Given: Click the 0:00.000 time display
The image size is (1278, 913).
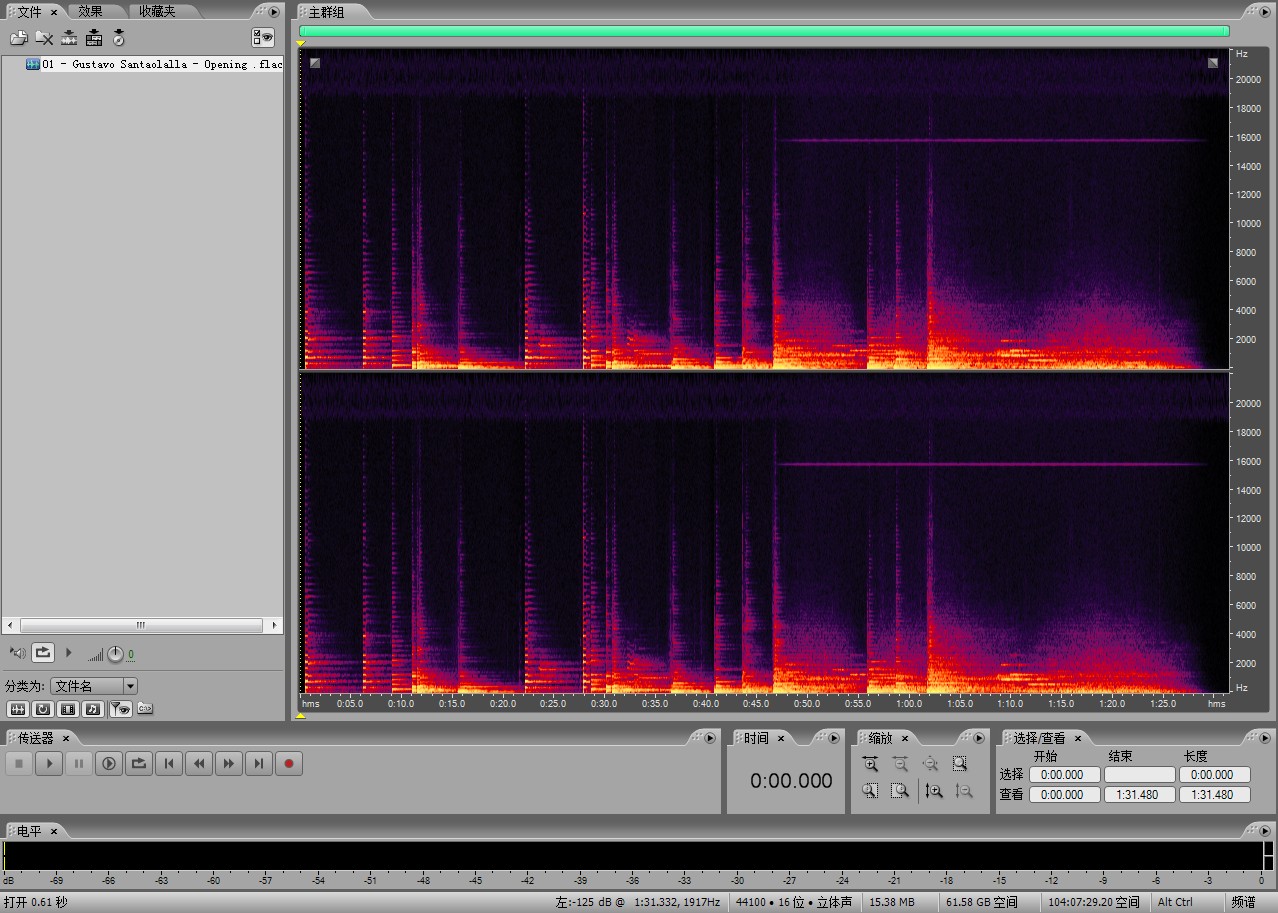Looking at the screenshot, I should point(791,781).
